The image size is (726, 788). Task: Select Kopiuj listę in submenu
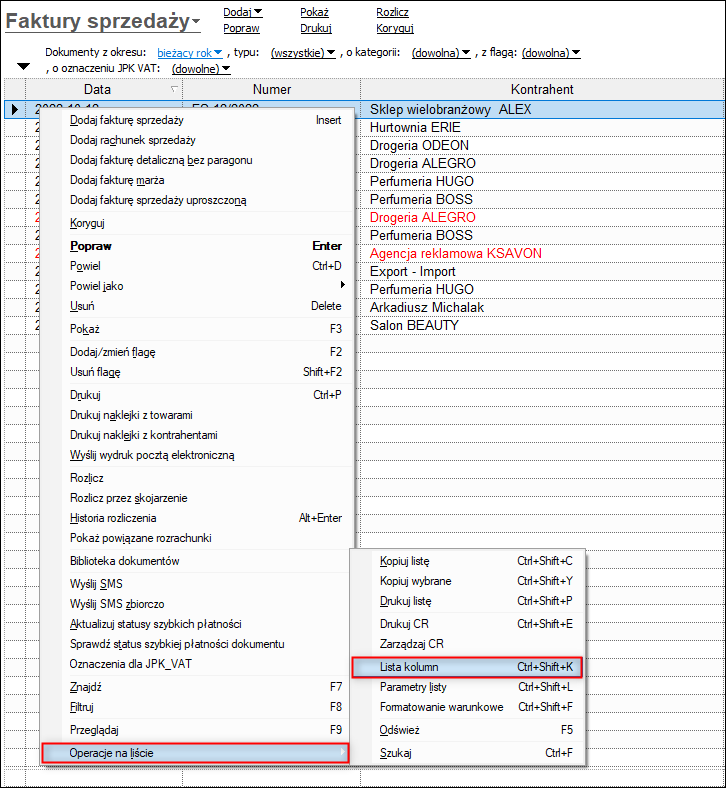[x=468, y=561]
